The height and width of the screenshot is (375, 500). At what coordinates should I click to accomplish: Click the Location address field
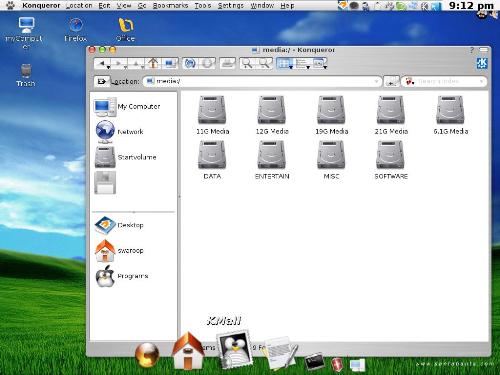[262, 81]
